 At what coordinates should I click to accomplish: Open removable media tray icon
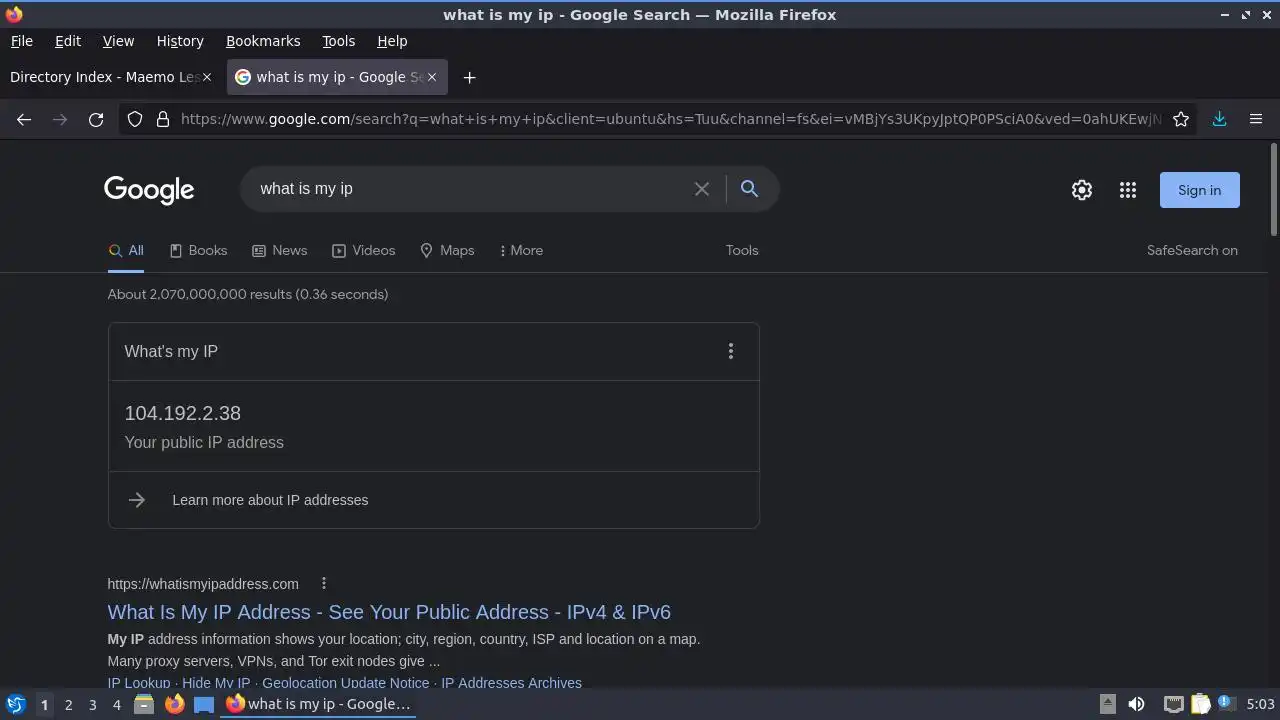(x=1108, y=704)
